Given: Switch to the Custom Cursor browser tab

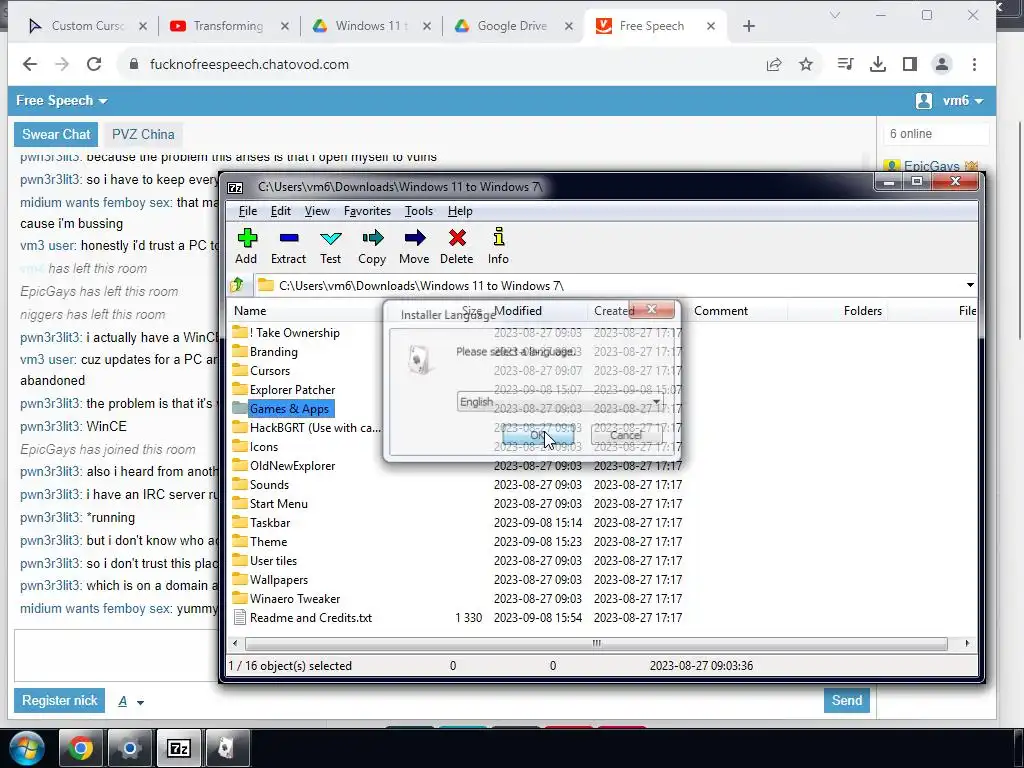Looking at the screenshot, I should tap(87, 25).
